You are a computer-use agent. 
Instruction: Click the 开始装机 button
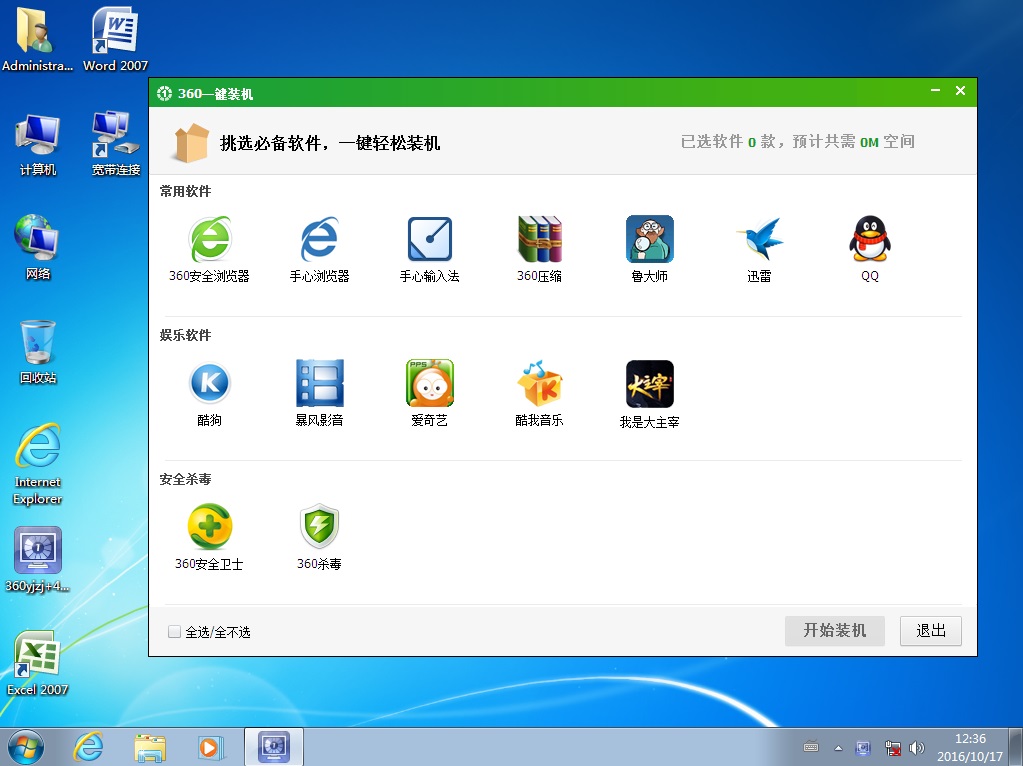(834, 631)
